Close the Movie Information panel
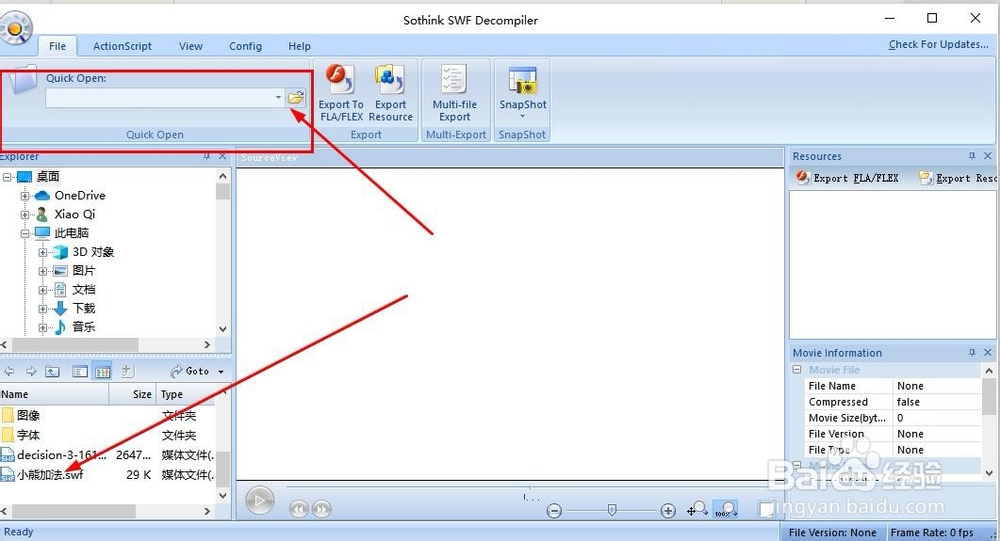The height and width of the screenshot is (541, 1000). pos(988,353)
